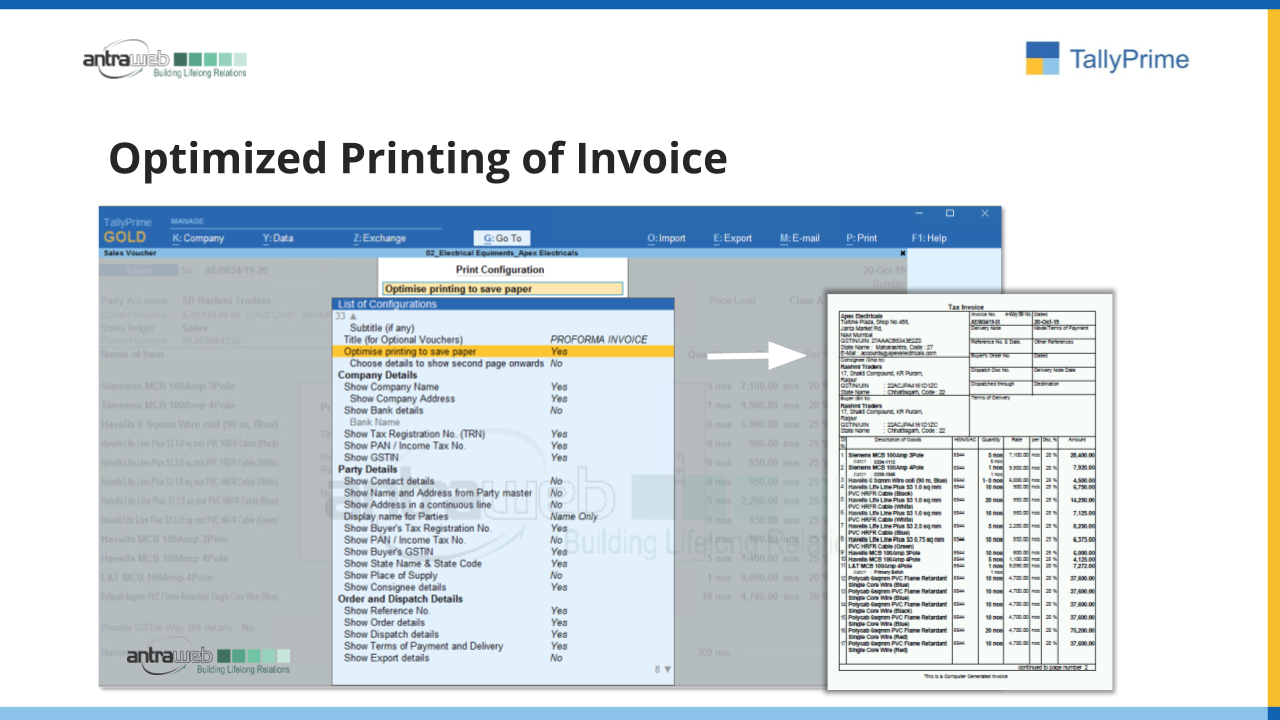Image resolution: width=1280 pixels, height=720 pixels.
Task: Click the Tax Invoice preview thumbnail
Action: tap(968, 491)
